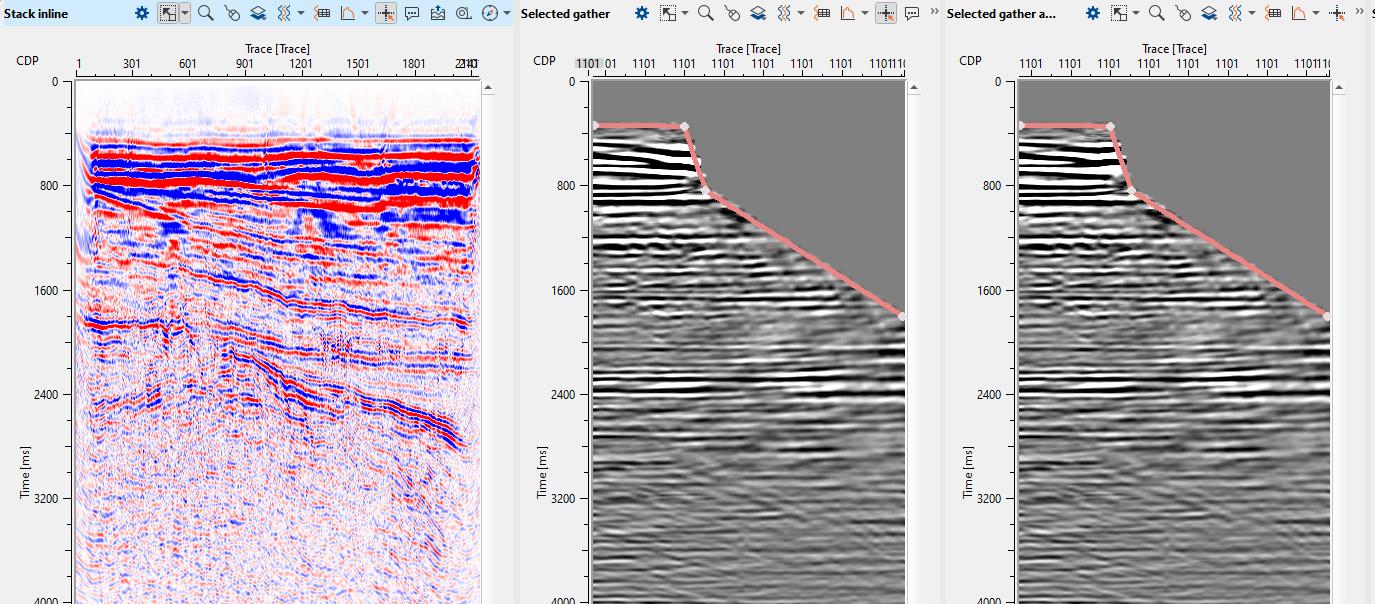Toggle the selection rectangle tool in Stack inline
1375x604 pixels.
point(168,13)
